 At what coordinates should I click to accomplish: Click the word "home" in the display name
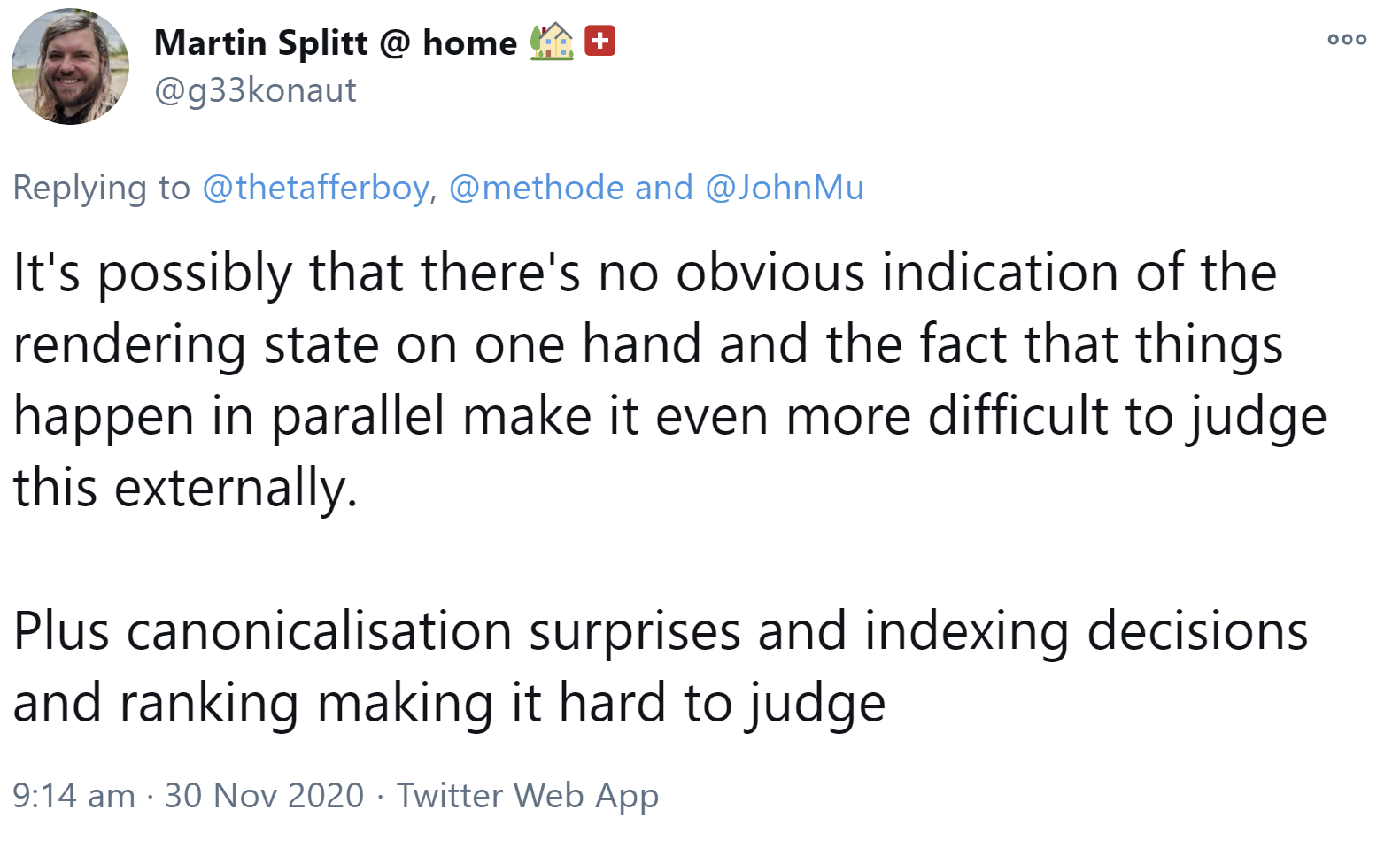(469, 42)
